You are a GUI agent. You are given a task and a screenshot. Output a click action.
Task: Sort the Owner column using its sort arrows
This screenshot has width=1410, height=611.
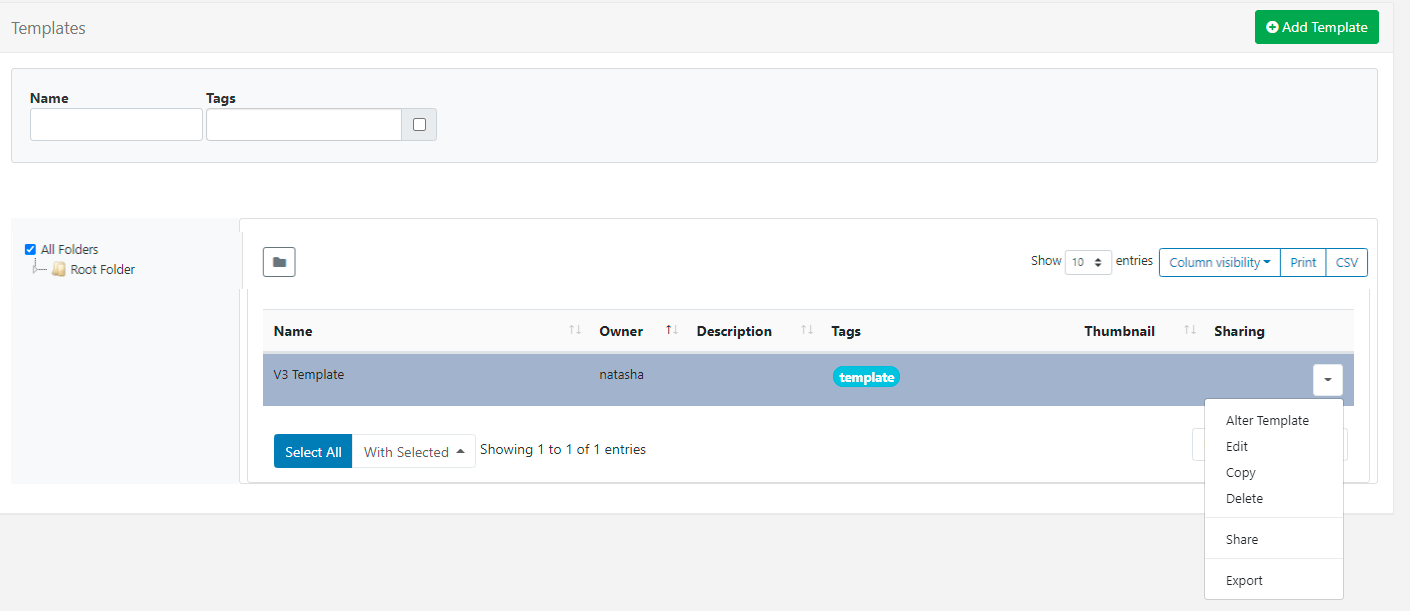tap(670, 329)
